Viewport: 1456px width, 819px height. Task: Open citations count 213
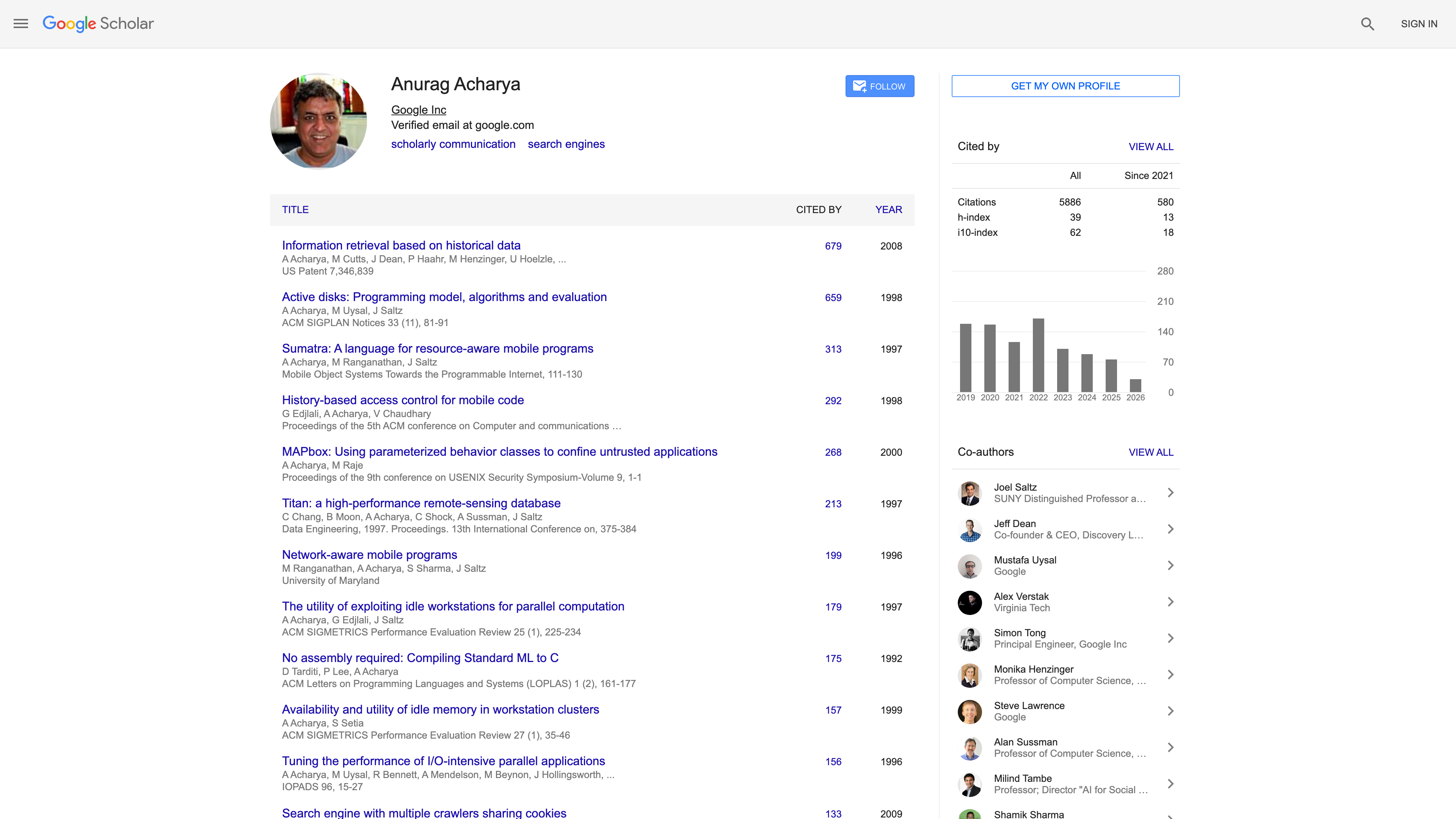point(833,504)
